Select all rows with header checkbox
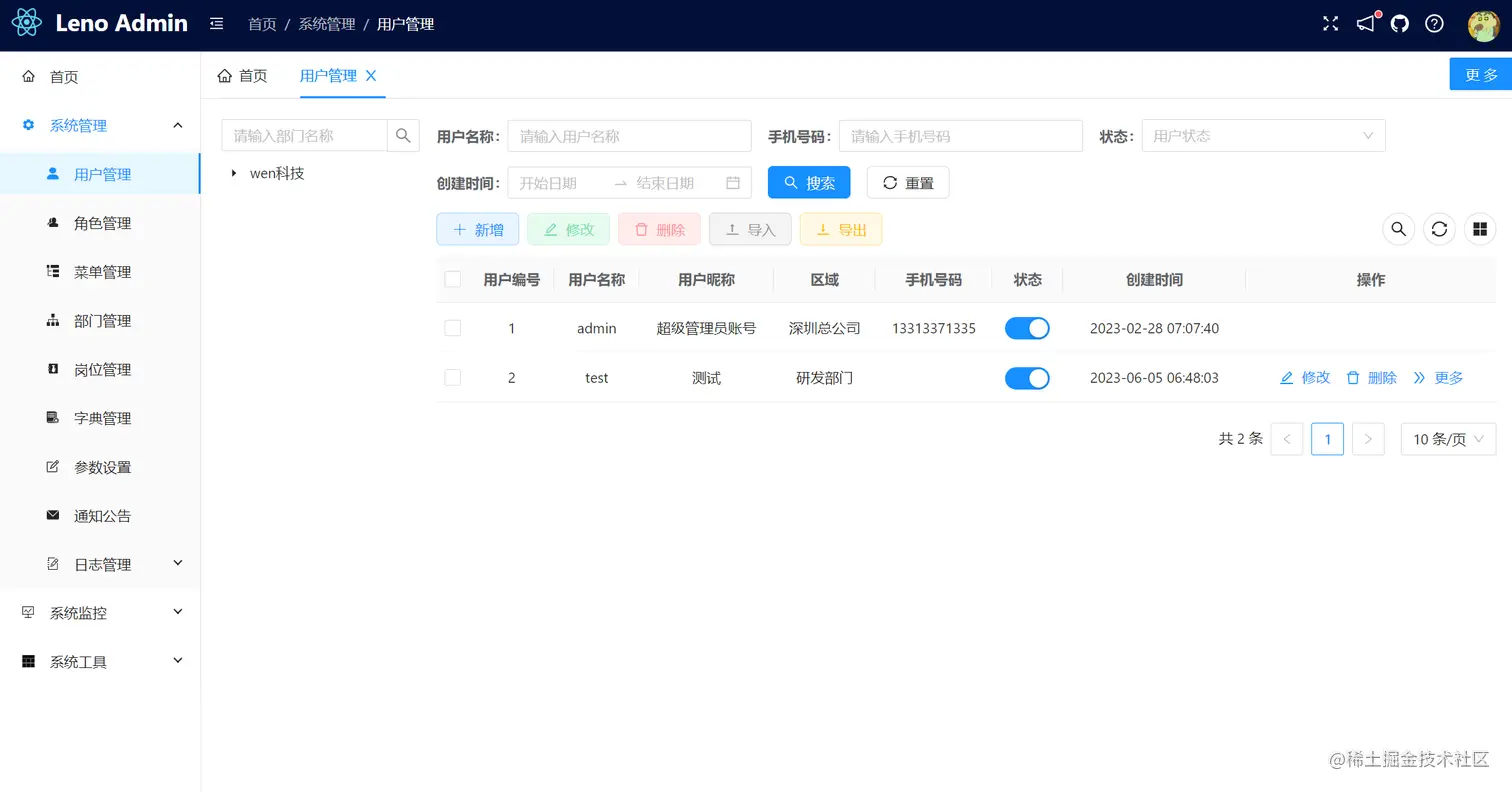The height and width of the screenshot is (792, 1512). pyautogui.click(x=453, y=279)
